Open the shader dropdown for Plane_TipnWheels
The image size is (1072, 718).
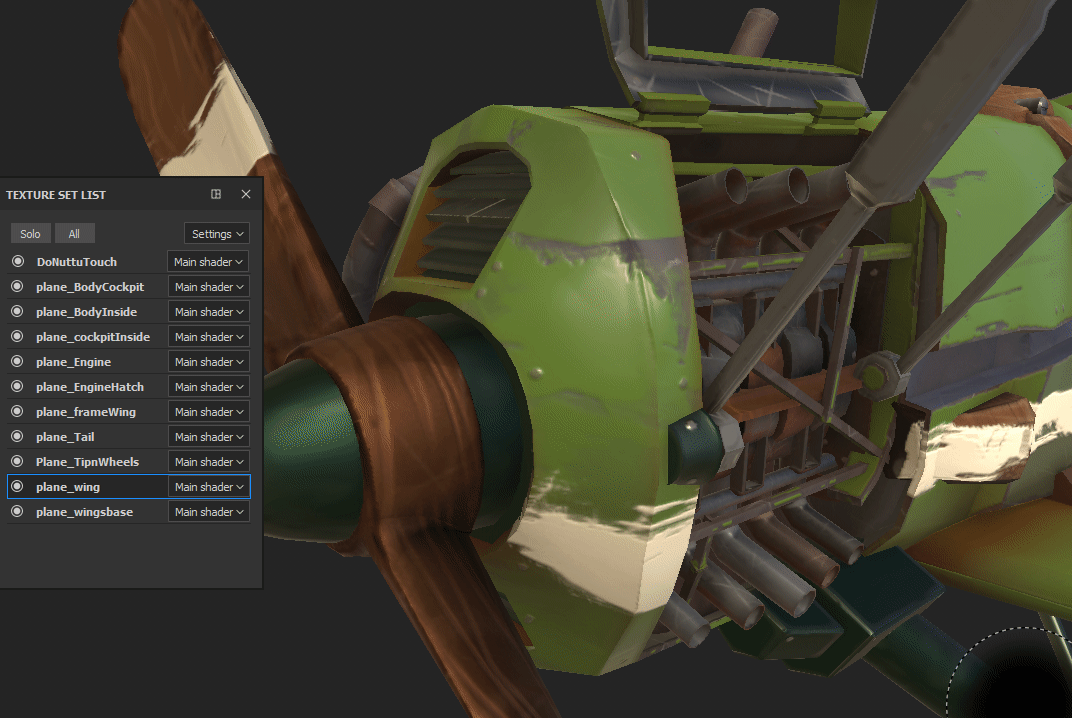209,462
